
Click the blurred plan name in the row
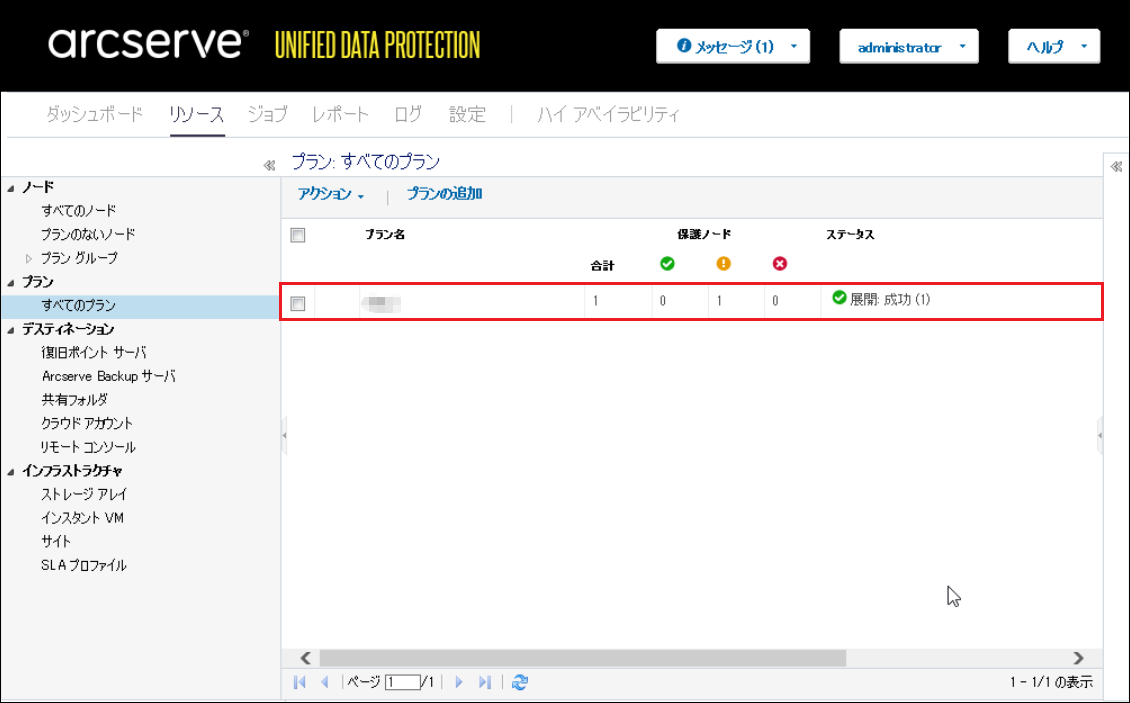coord(382,303)
